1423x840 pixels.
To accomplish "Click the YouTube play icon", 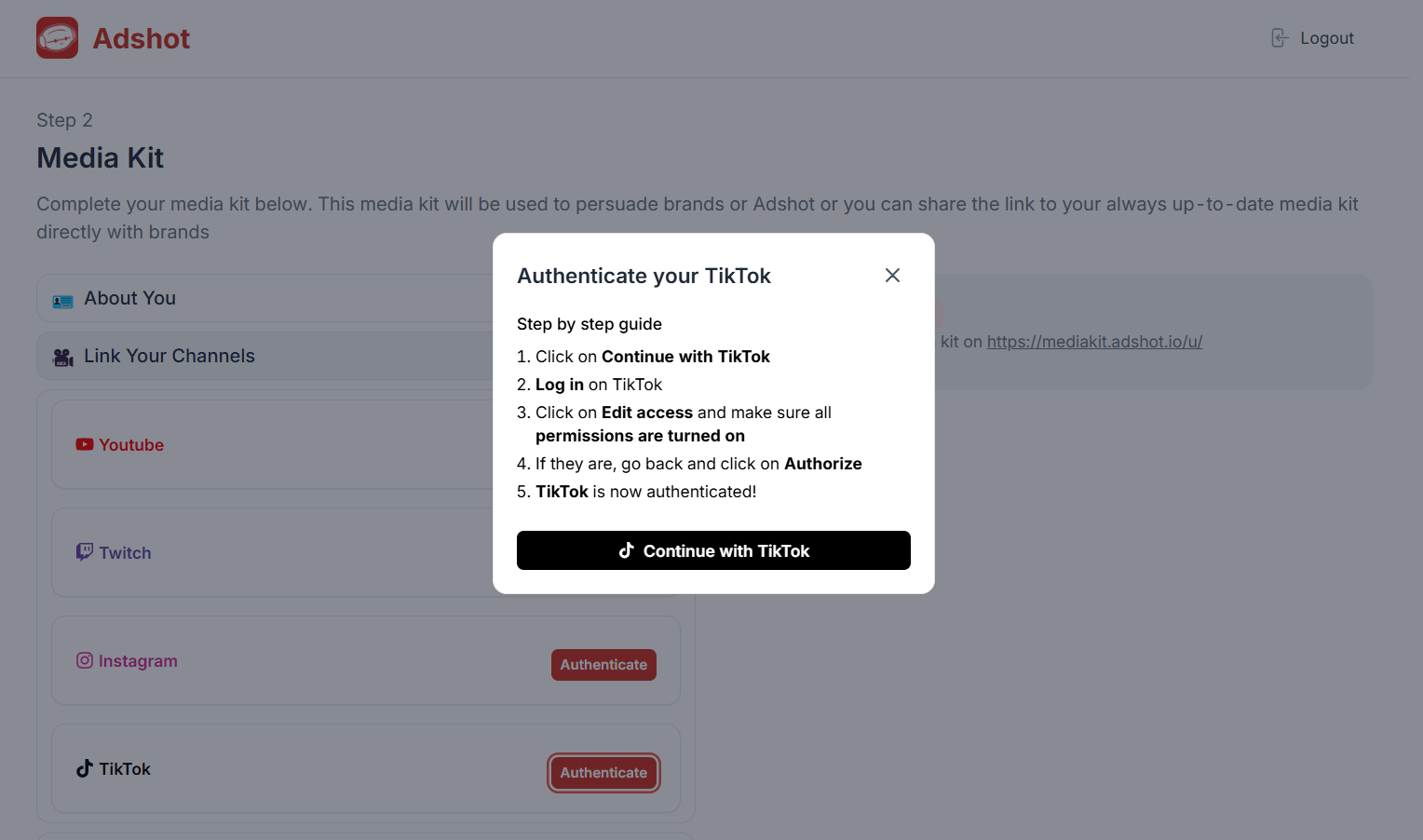I will tap(85, 445).
